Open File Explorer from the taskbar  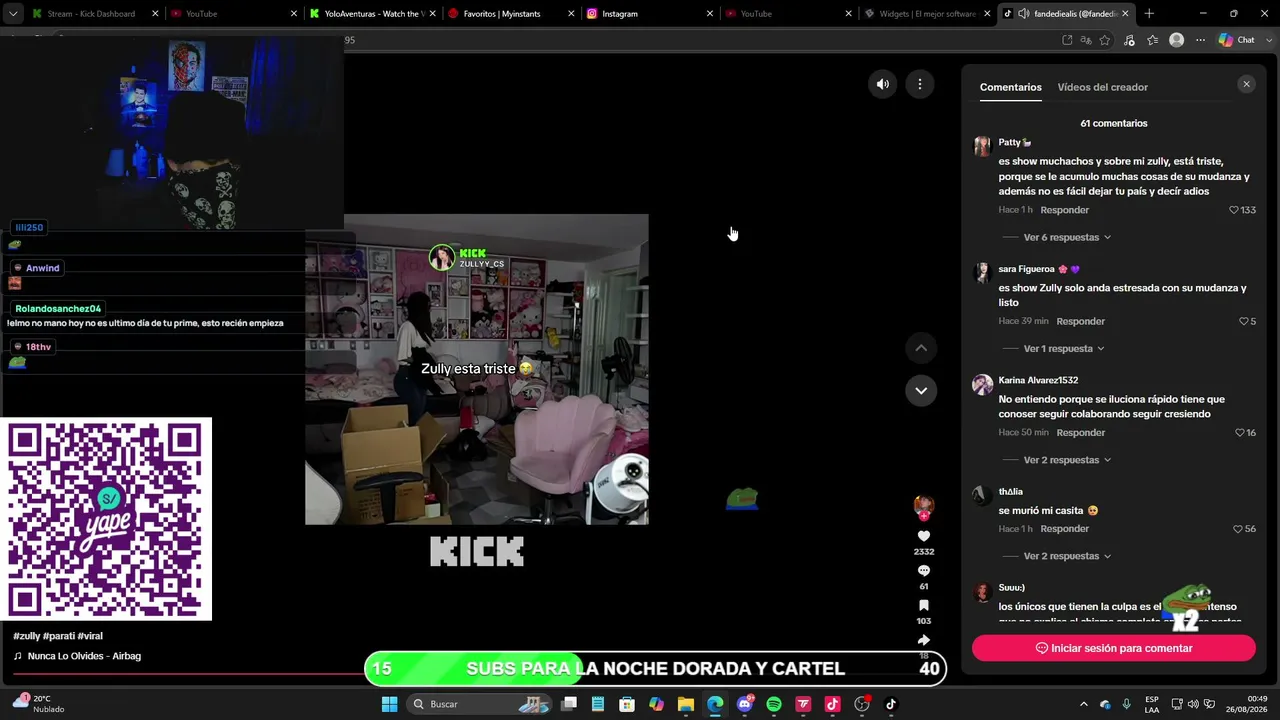(x=686, y=704)
